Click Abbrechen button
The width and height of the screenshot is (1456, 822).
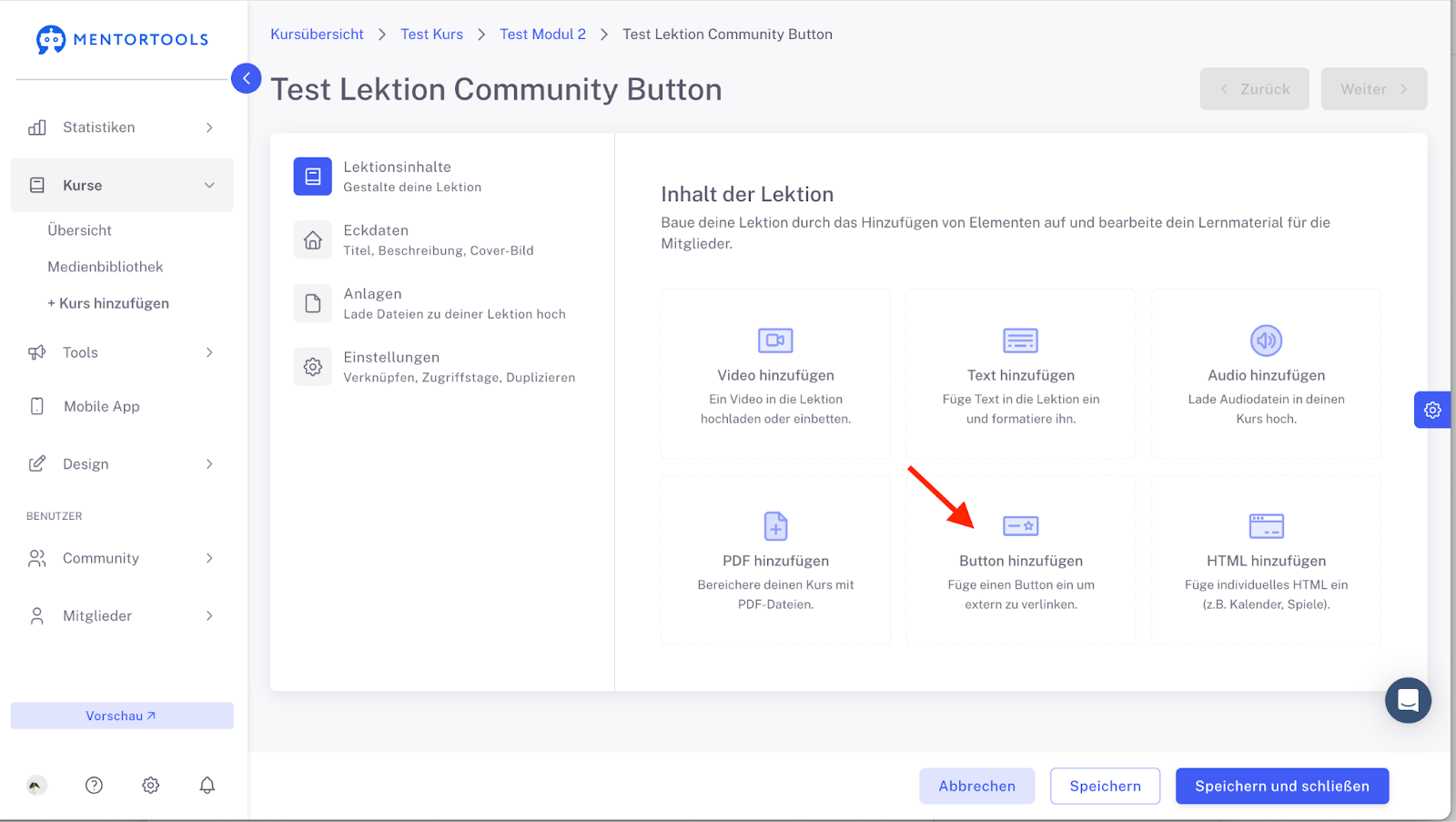[x=976, y=786]
